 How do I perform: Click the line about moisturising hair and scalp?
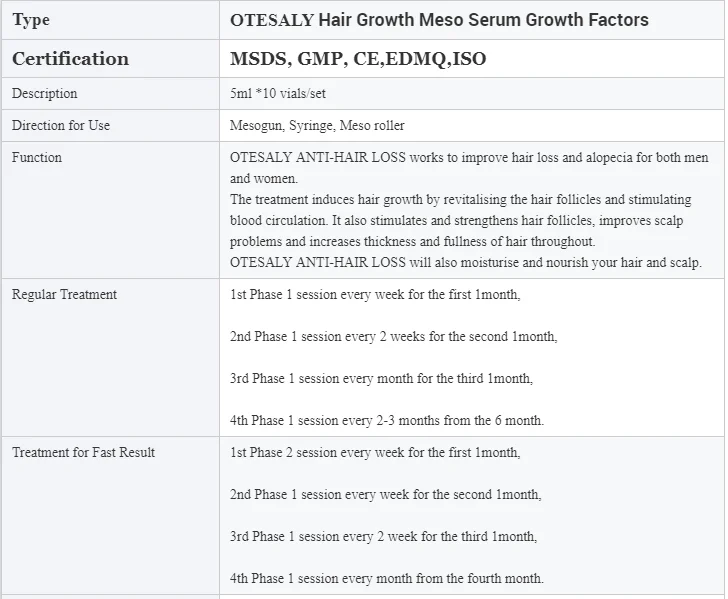click(465, 264)
